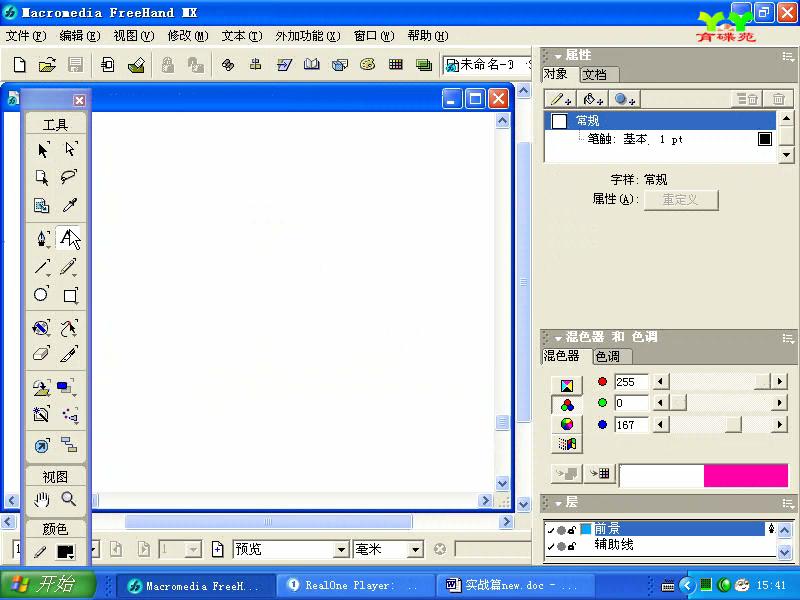Activate the Zoom magnifier tool
Screen dimensions: 800x600
(69, 498)
